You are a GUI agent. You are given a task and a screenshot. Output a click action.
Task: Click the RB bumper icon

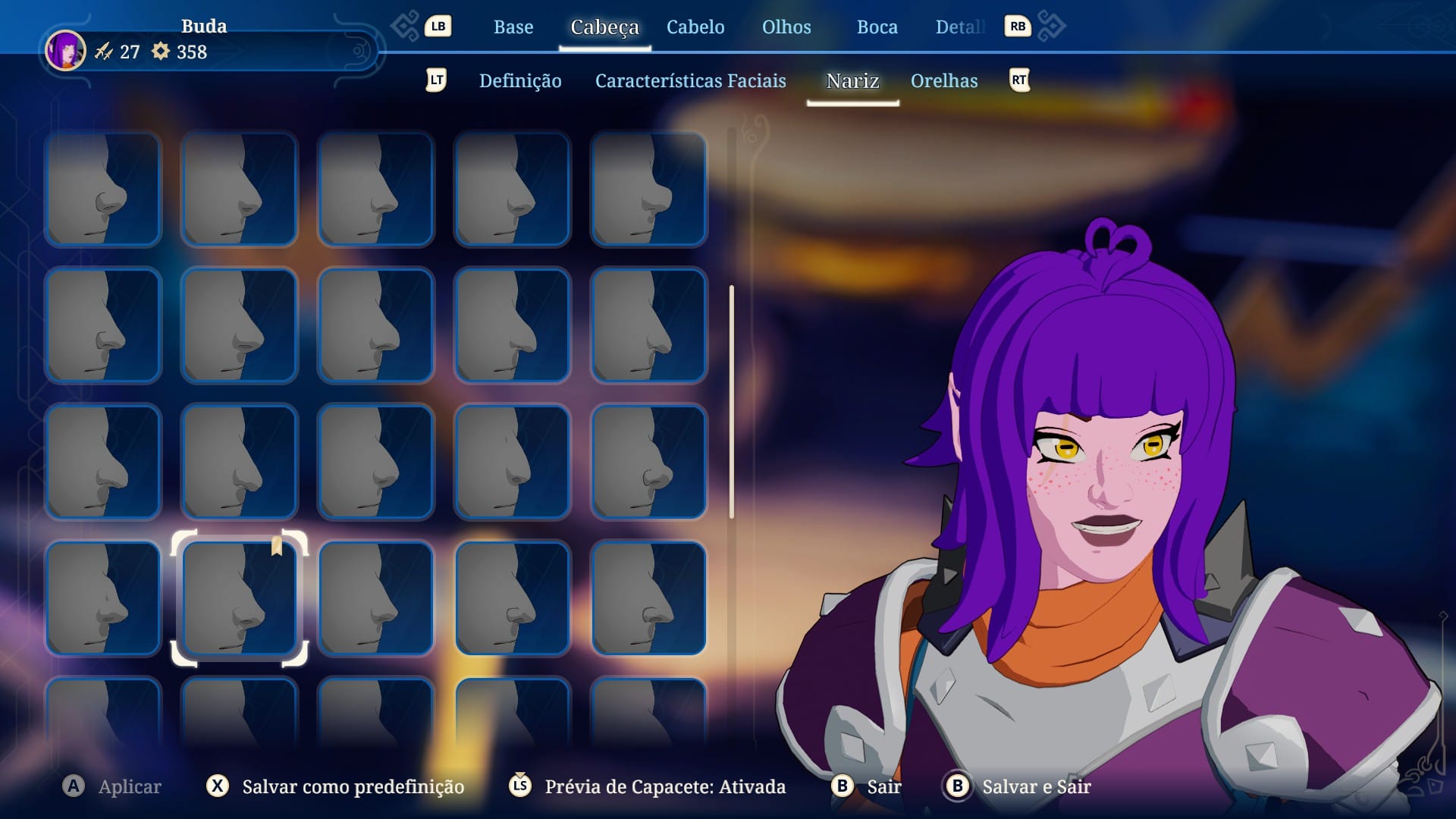click(1018, 27)
